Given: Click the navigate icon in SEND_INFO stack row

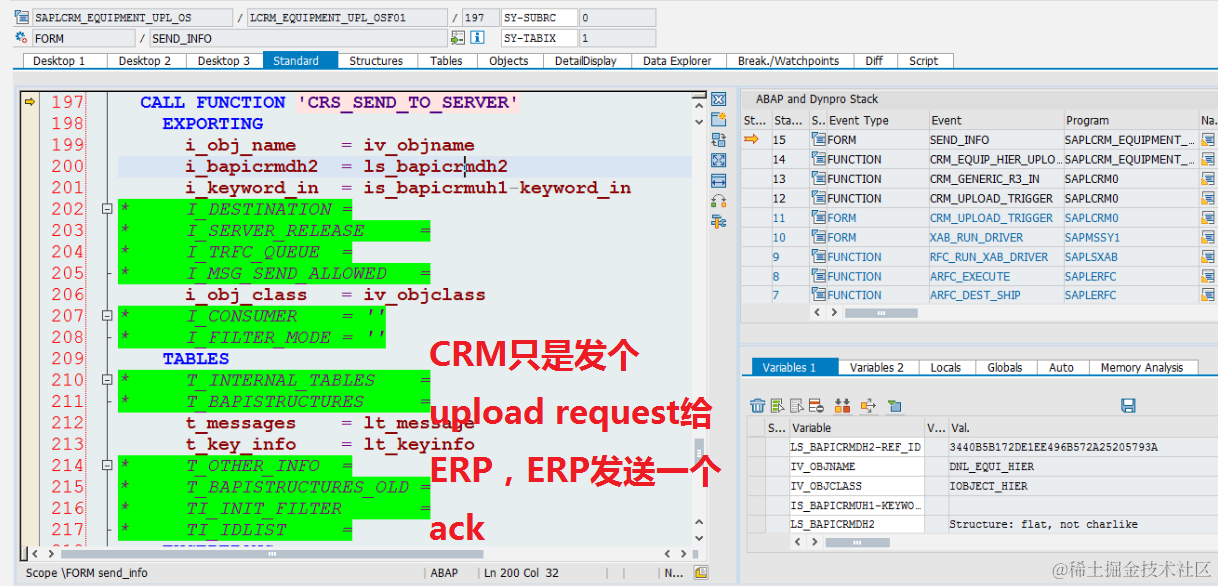Looking at the screenshot, I should pyautogui.click(x=1208, y=140).
